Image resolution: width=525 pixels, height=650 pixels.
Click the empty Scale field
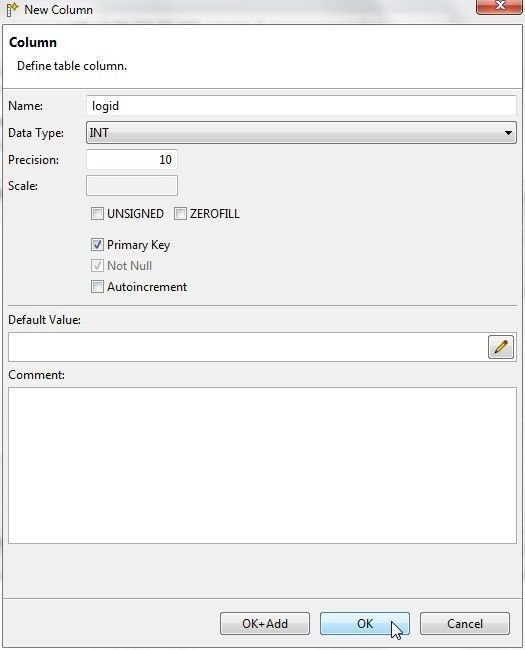(x=132, y=186)
